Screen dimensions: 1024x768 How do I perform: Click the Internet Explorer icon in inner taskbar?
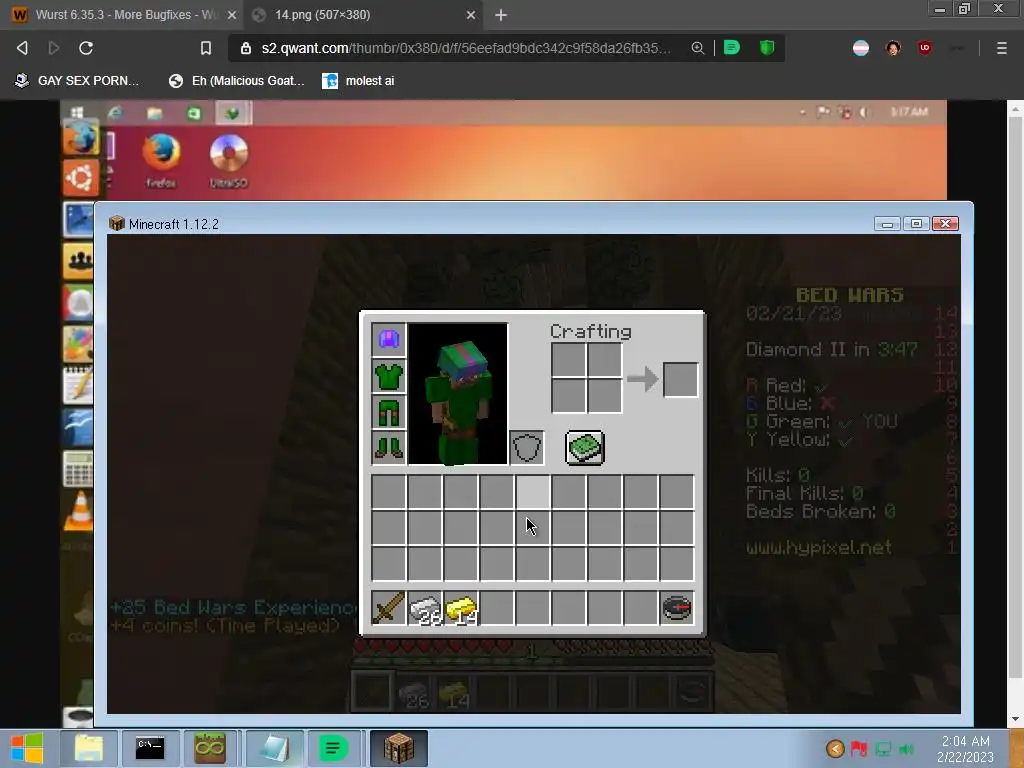[x=115, y=113]
